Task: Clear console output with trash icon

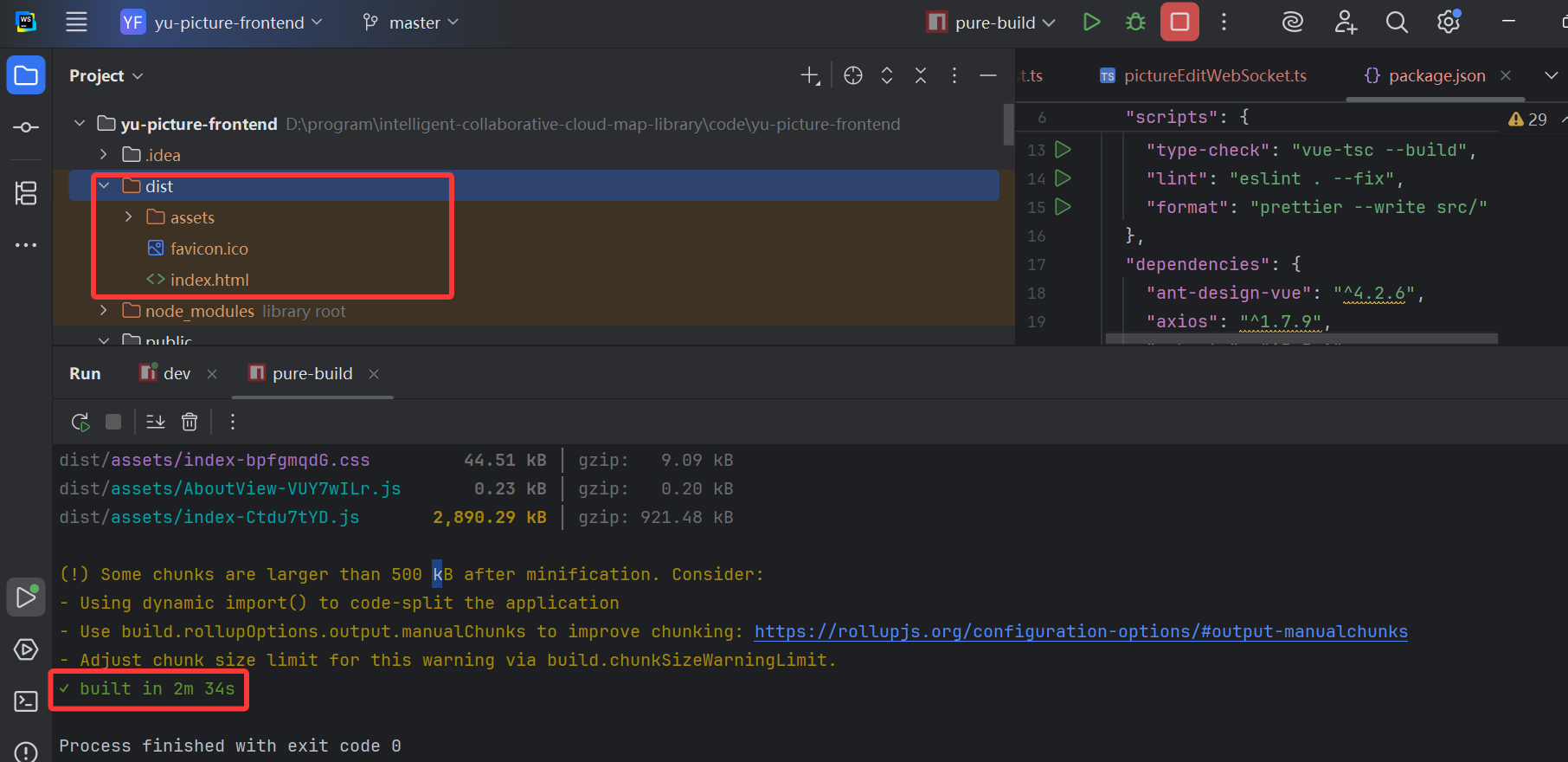Action: (190, 422)
